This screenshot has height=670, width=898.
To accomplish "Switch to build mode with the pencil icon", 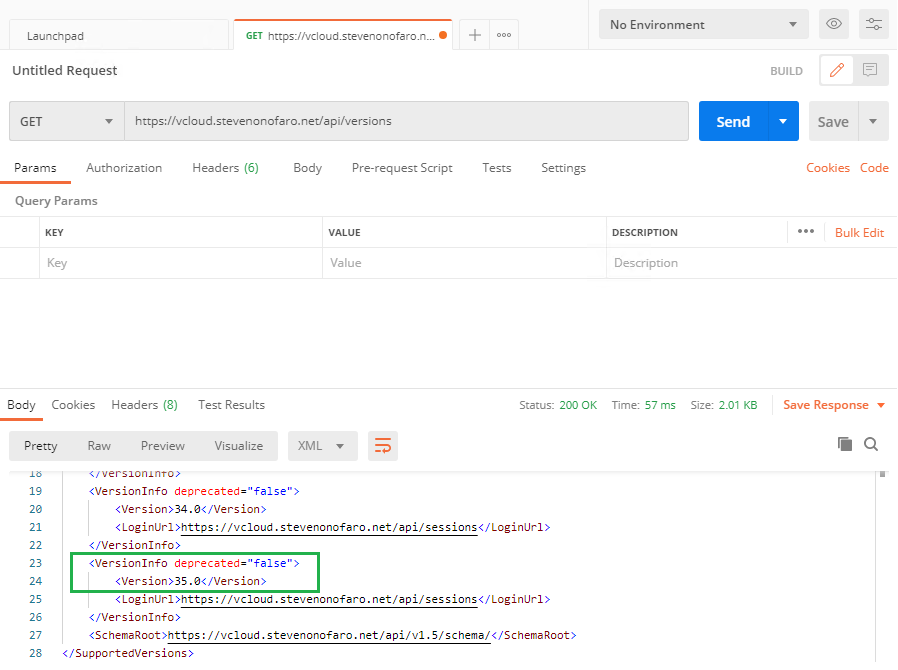I will click(x=837, y=71).
